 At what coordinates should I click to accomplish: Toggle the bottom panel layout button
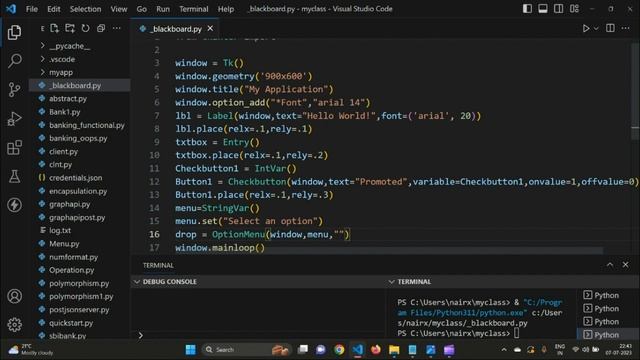point(543,9)
